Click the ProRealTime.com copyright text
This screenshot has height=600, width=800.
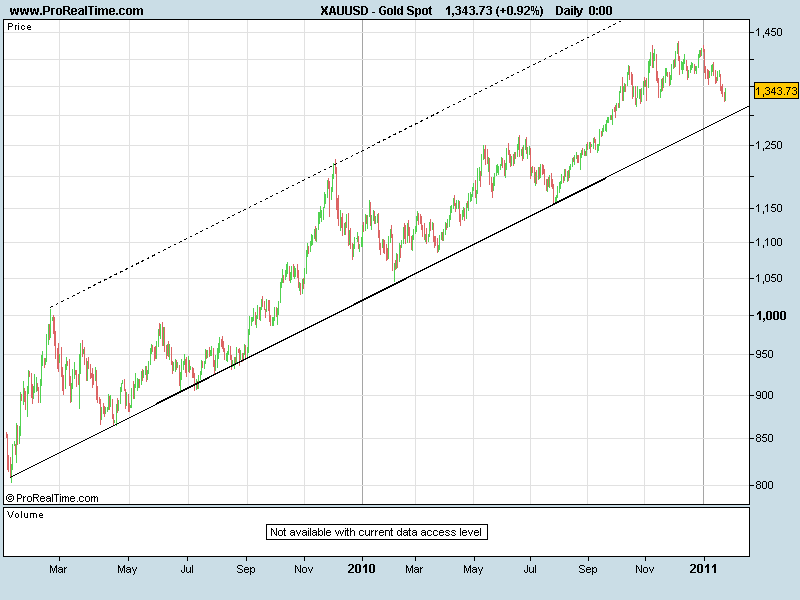(x=52, y=498)
